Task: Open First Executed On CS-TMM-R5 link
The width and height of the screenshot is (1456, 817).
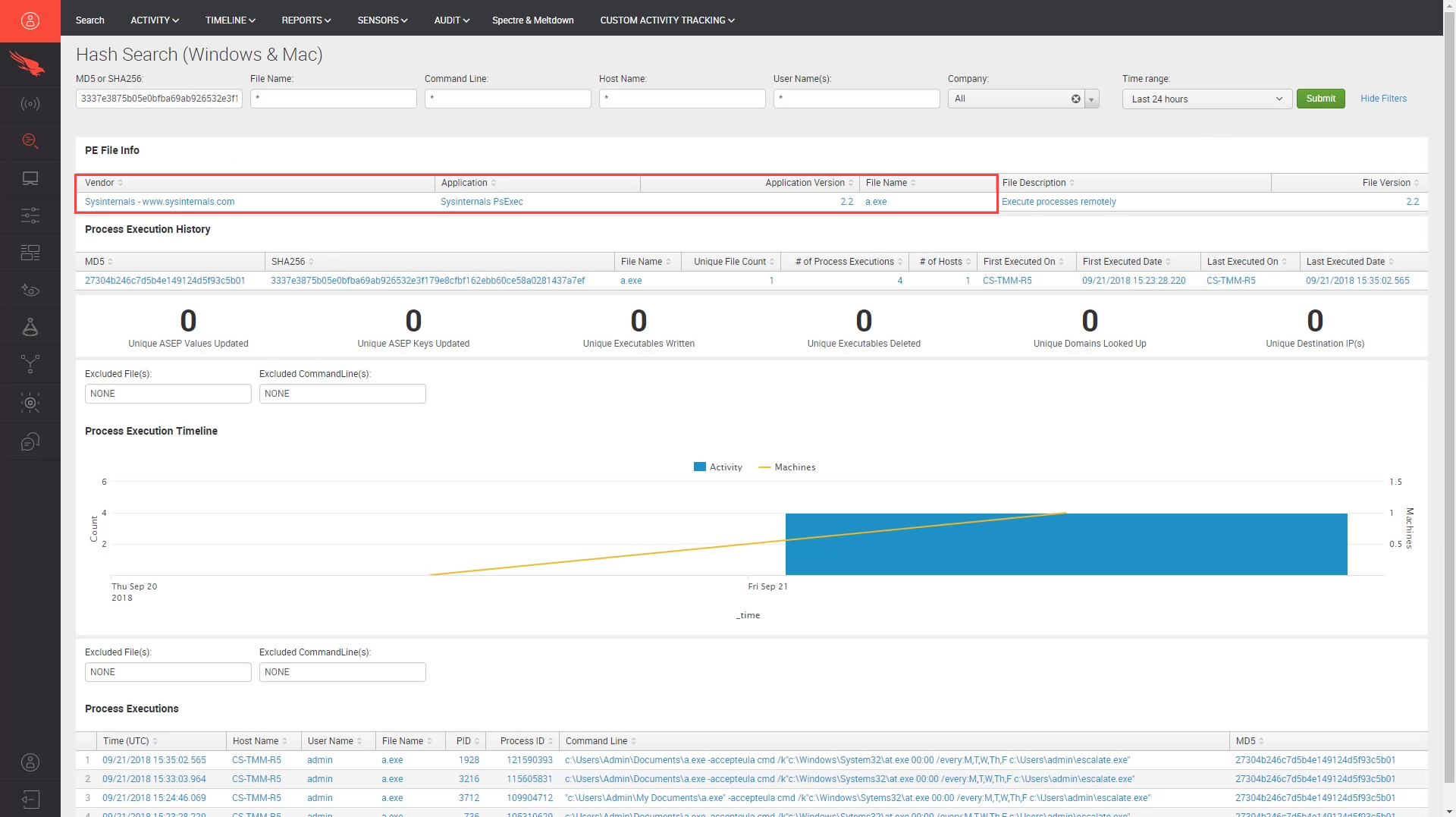Action: click(x=1007, y=281)
